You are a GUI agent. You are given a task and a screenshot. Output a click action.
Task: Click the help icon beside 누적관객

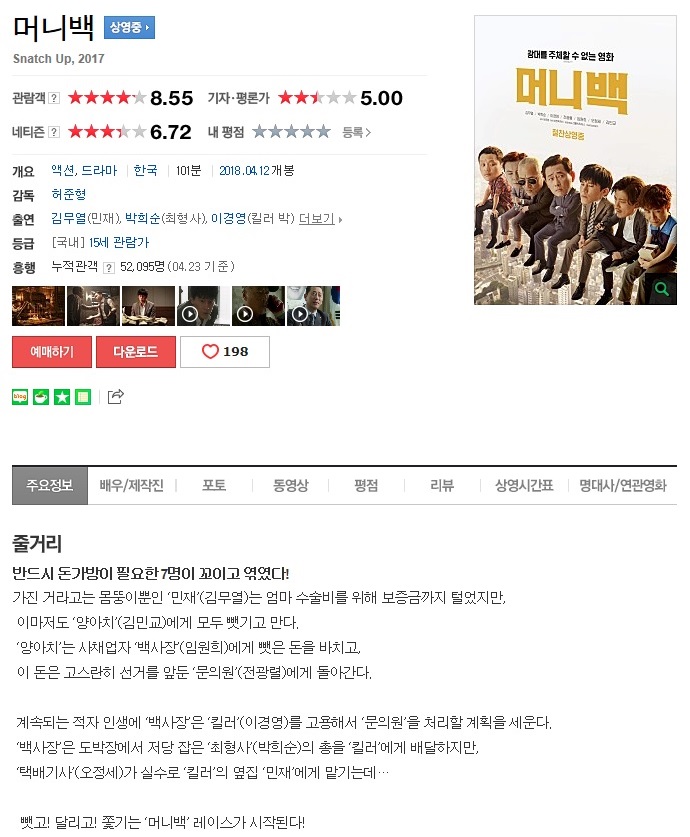coord(108,267)
